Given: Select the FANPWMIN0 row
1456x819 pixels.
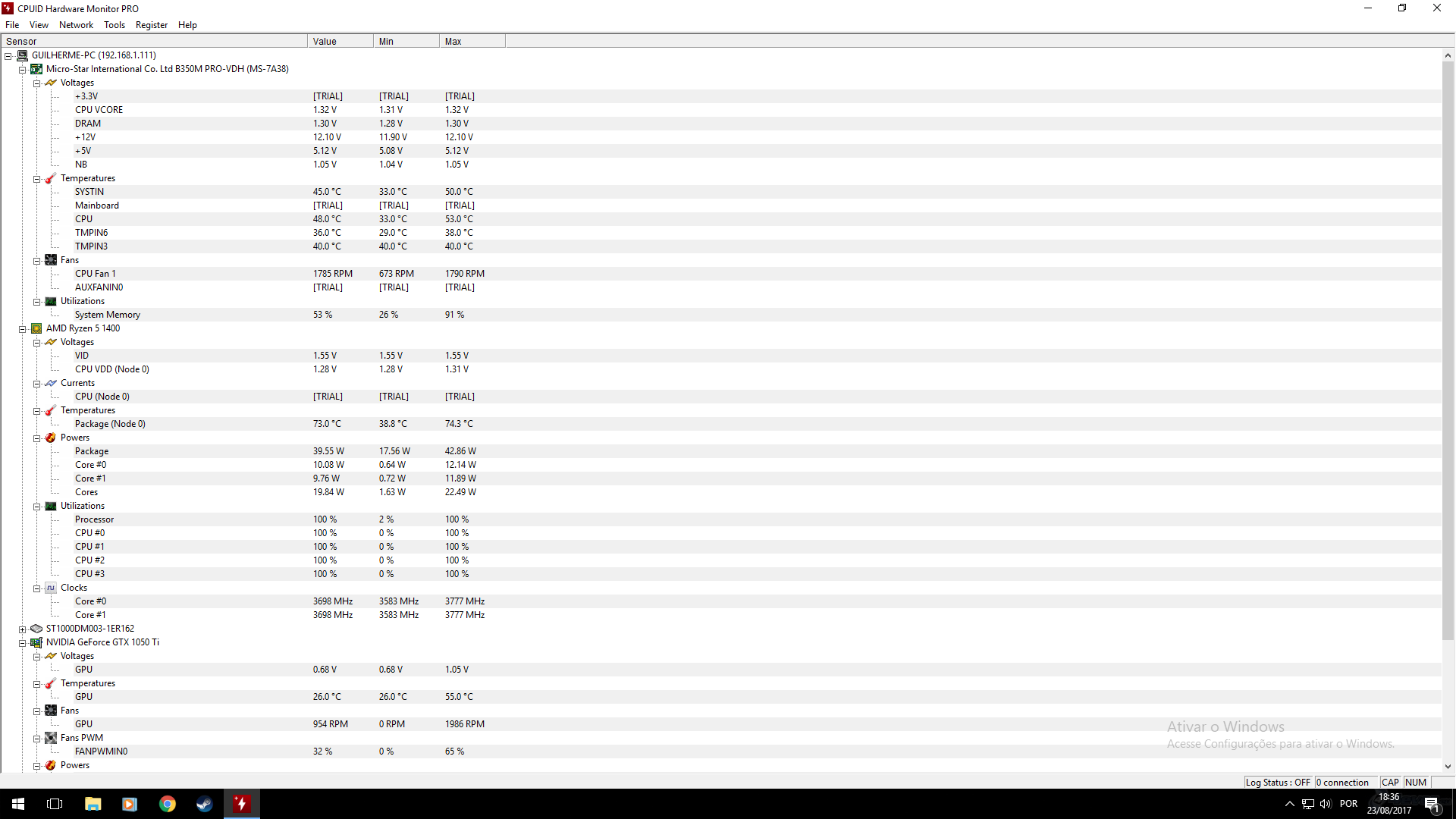Looking at the screenshot, I should click(720, 752).
